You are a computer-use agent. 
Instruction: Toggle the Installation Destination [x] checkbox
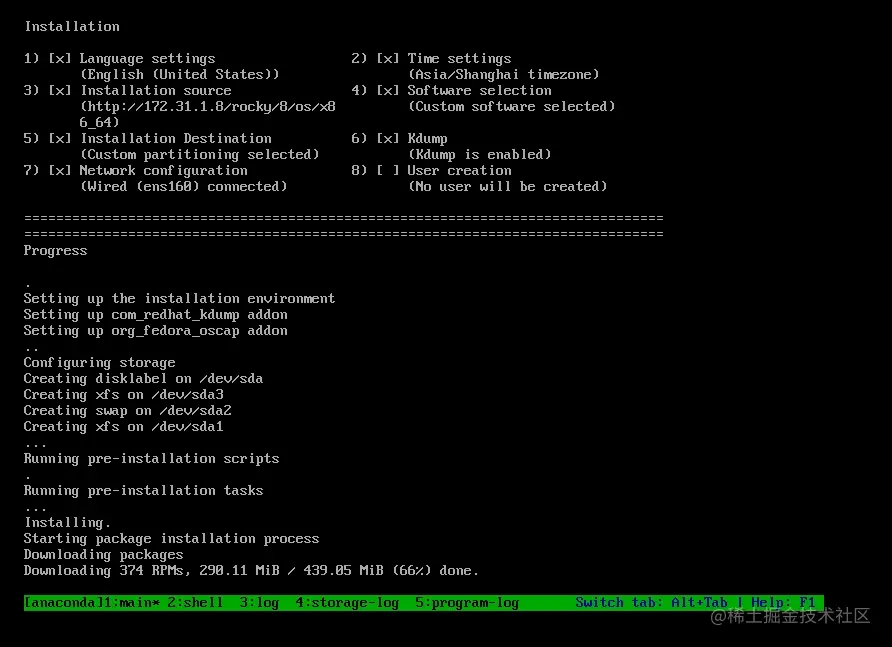pyautogui.click(x=60, y=138)
